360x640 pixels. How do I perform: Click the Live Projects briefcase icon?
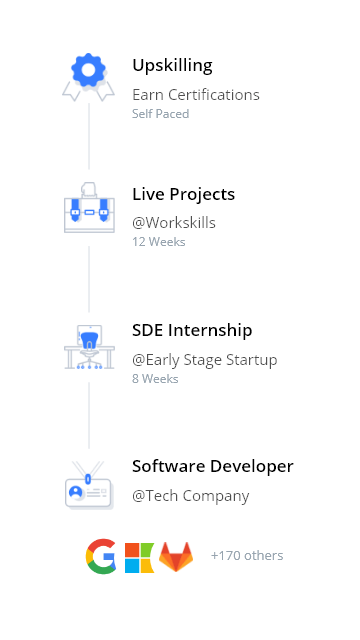pos(89,208)
